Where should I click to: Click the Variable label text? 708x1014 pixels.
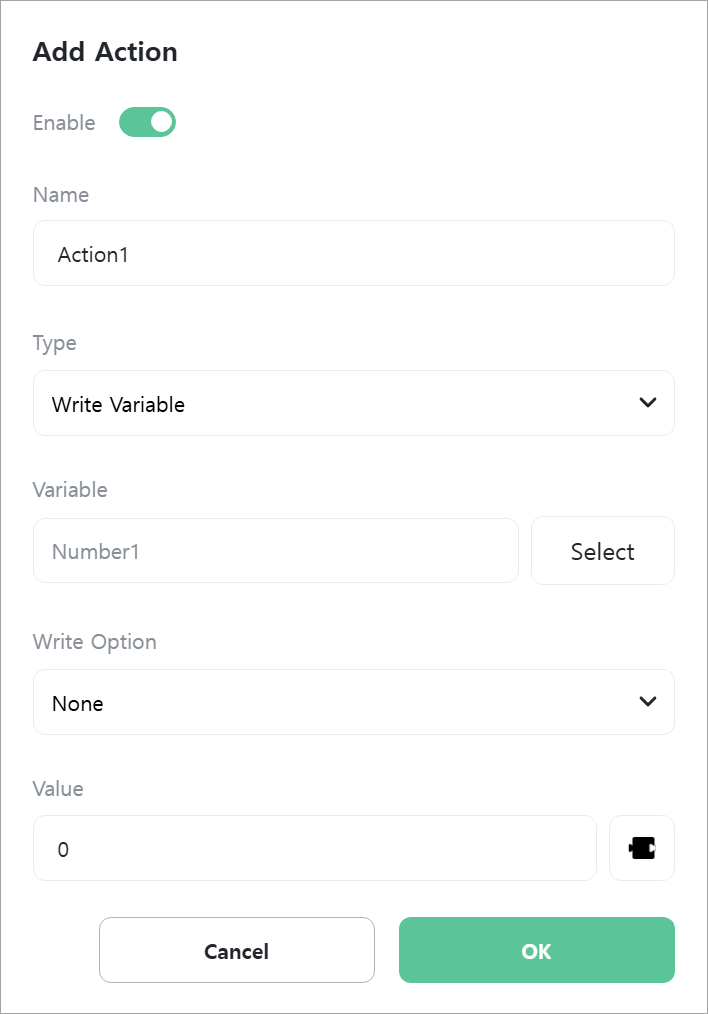[x=70, y=490]
